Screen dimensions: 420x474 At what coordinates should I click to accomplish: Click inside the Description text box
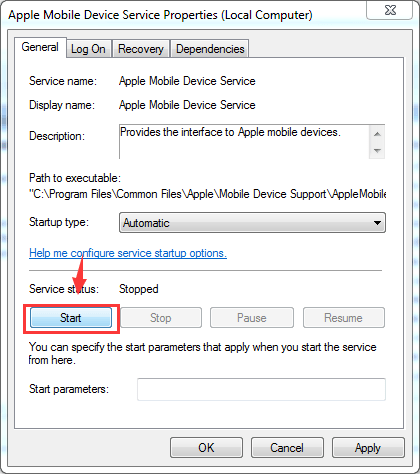tap(244, 142)
